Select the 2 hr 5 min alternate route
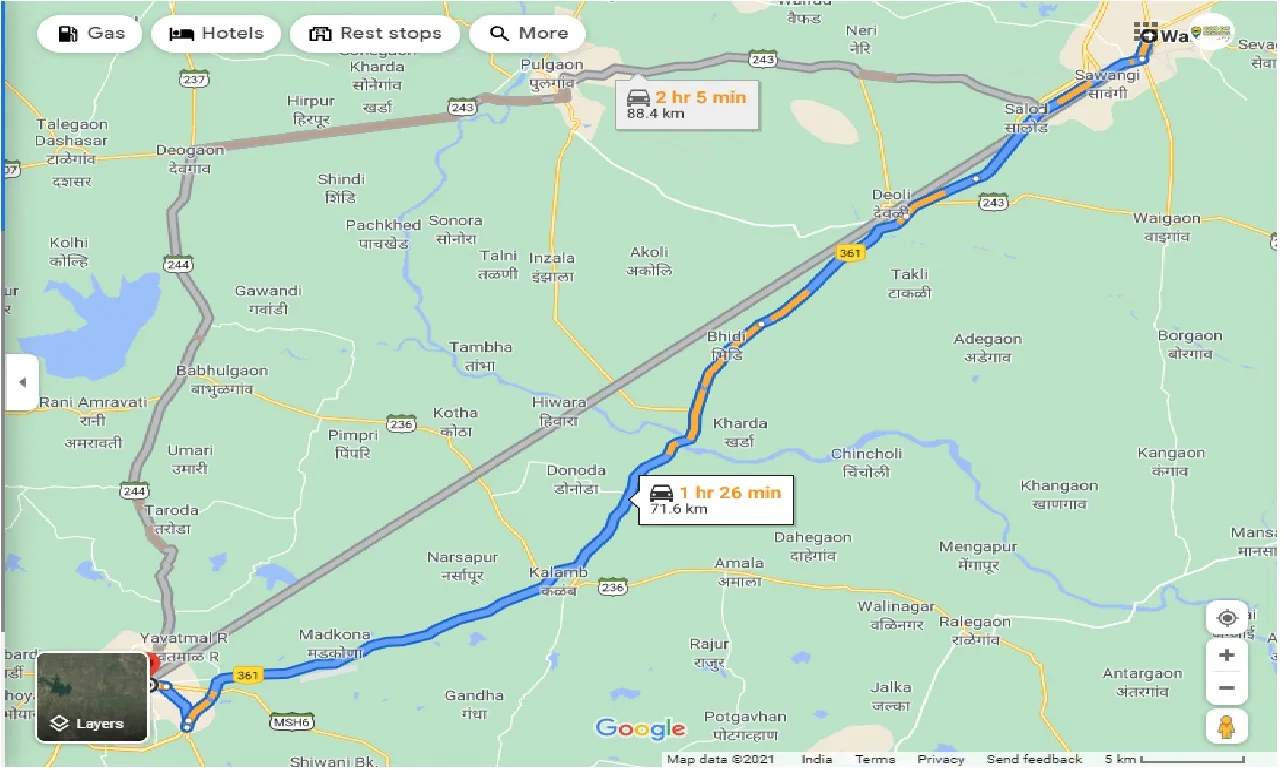The width and height of the screenshot is (1284, 770). [x=687, y=104]
